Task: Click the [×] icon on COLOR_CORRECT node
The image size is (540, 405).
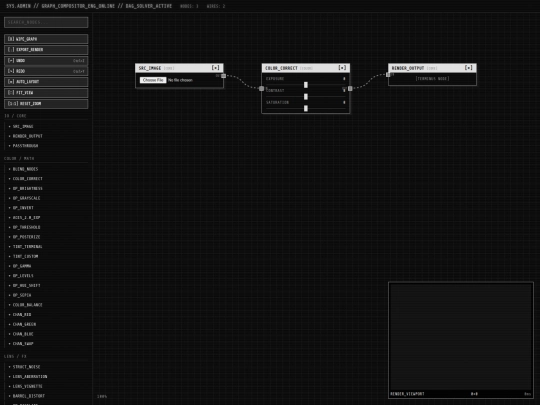Action: (x=342, y=68)
